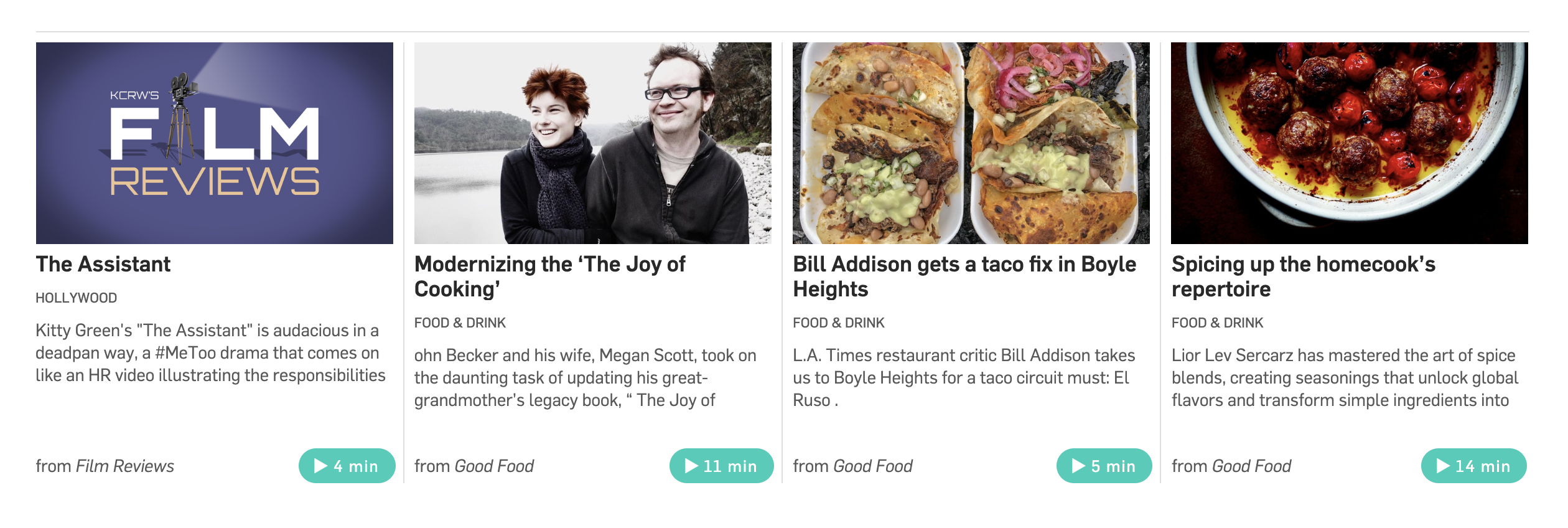The image size is (1568, 528).
Task: Play the 14 min spice segment
Action: [x=1473, y=466]
